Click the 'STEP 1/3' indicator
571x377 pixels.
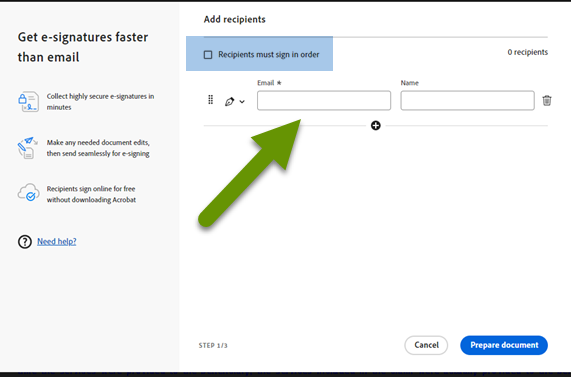click(x=213, y=345)
